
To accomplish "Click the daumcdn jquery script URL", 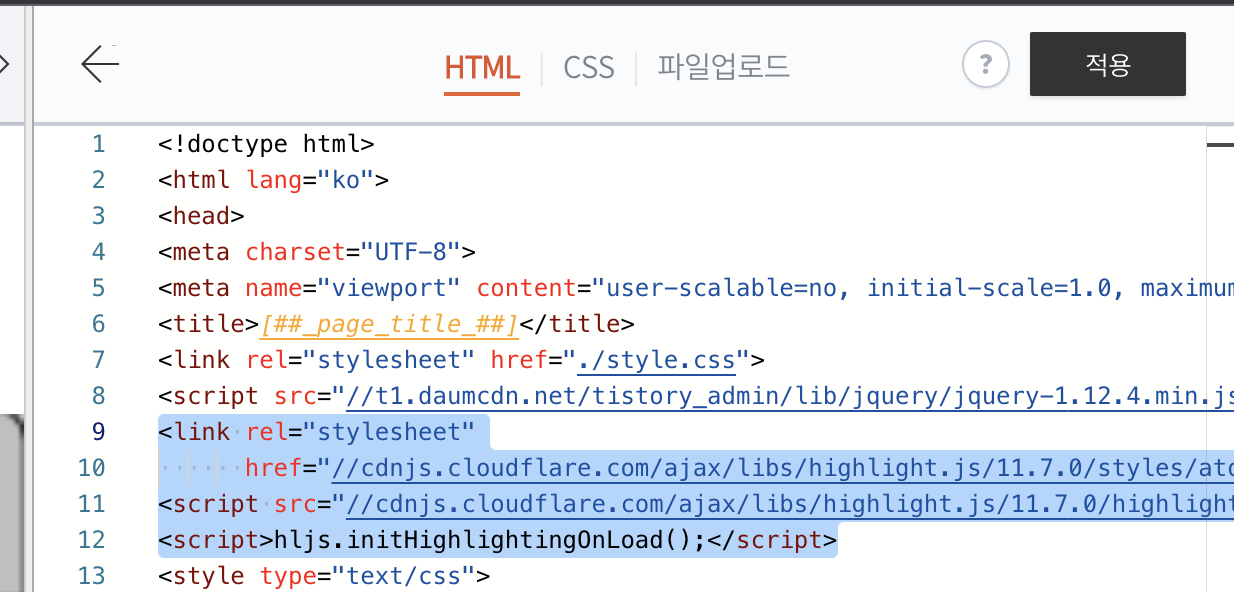I will 789,396.
